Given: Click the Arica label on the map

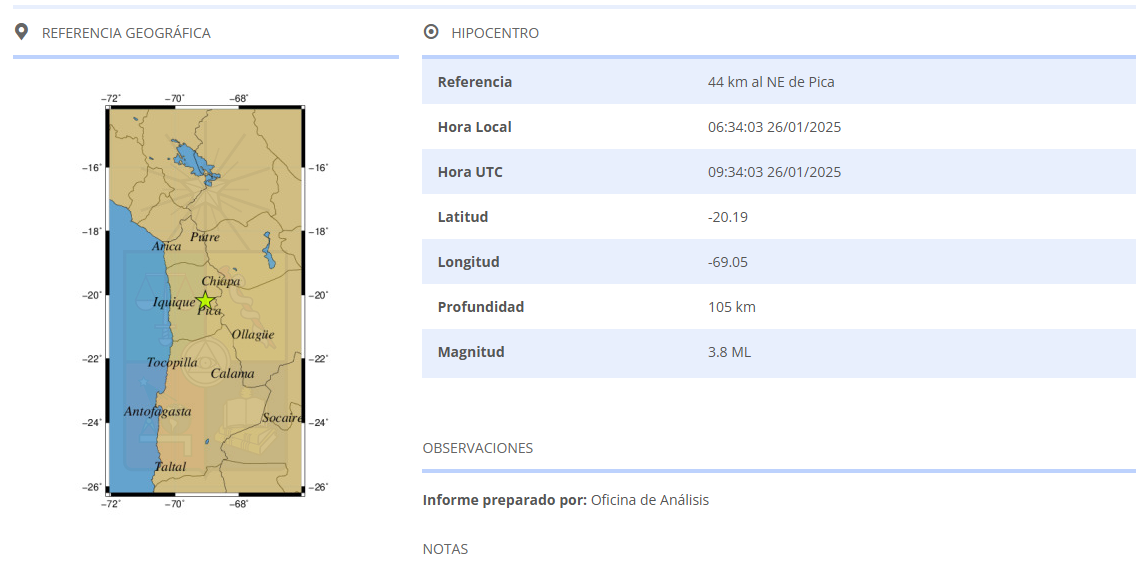Looking at the screenshot, I should coord(166,246).
